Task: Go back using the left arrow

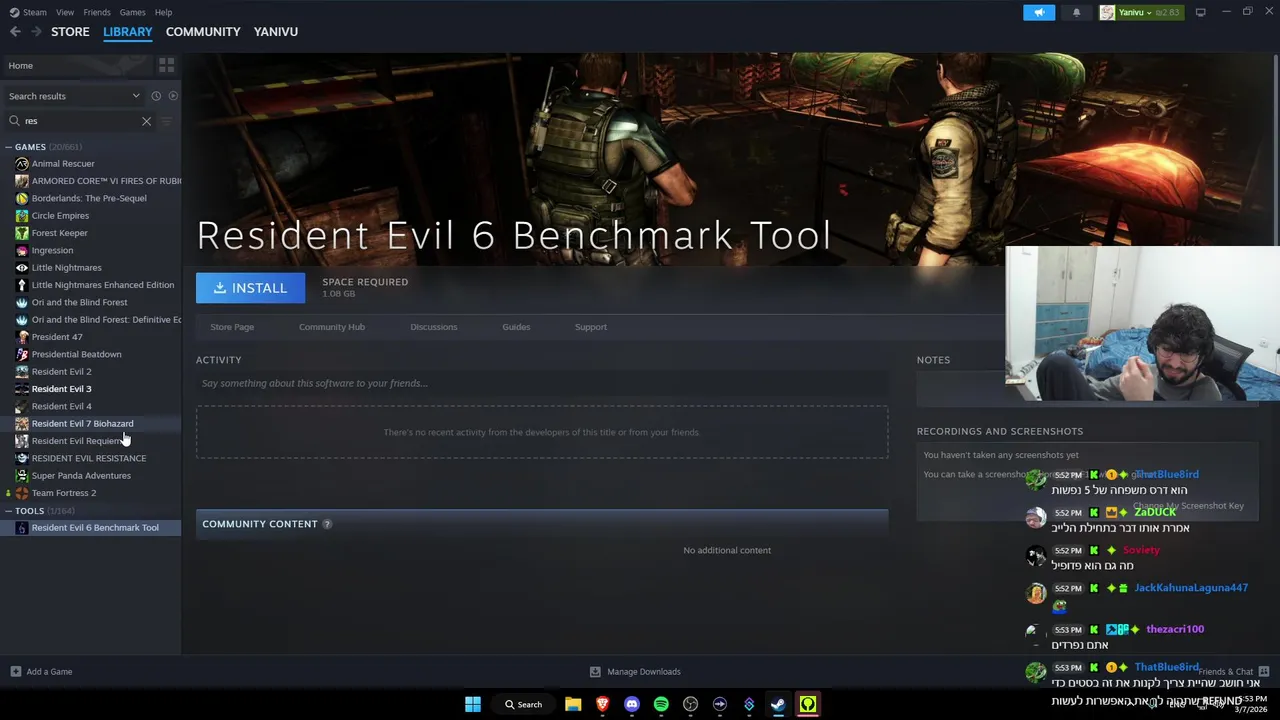Action: (x=15, y=32)
